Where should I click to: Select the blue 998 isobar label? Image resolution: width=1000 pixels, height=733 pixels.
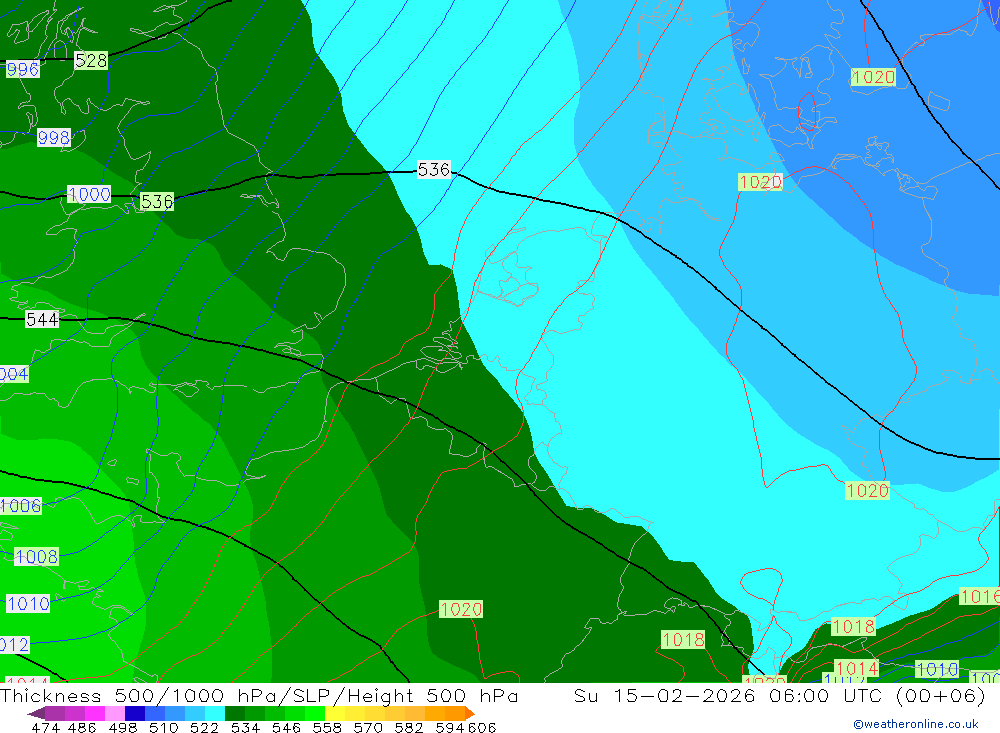54,137
